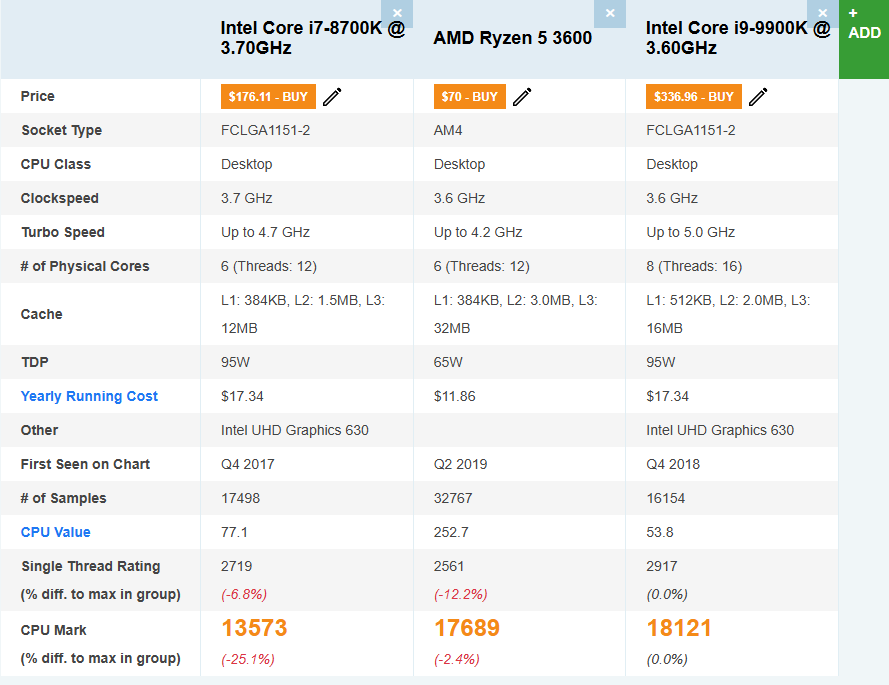The image size is (889, 685).
Task: Select the AMD Ryzen 5 3600 heading
Action: click(513, 38)
